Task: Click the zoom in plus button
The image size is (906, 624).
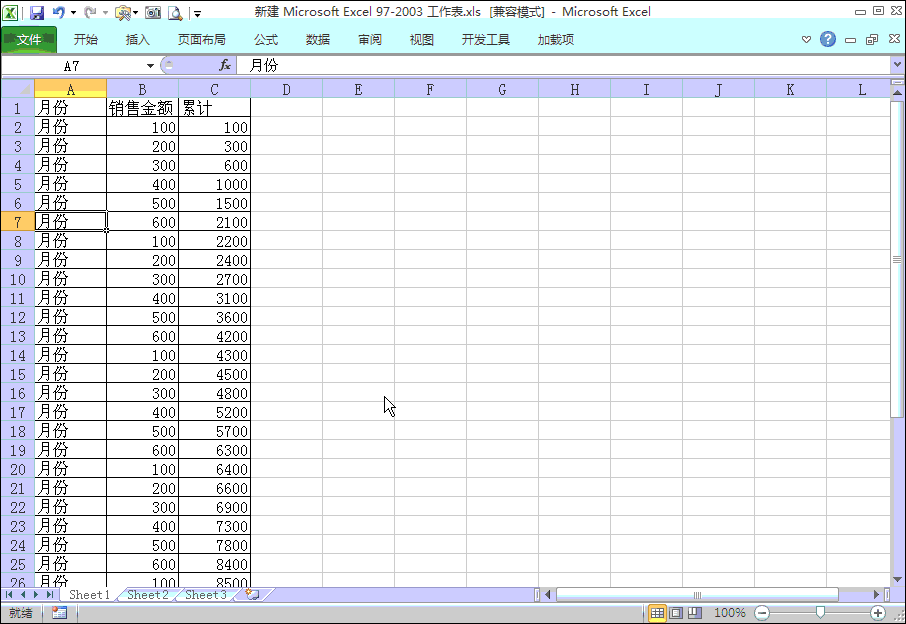Action: 878,613
